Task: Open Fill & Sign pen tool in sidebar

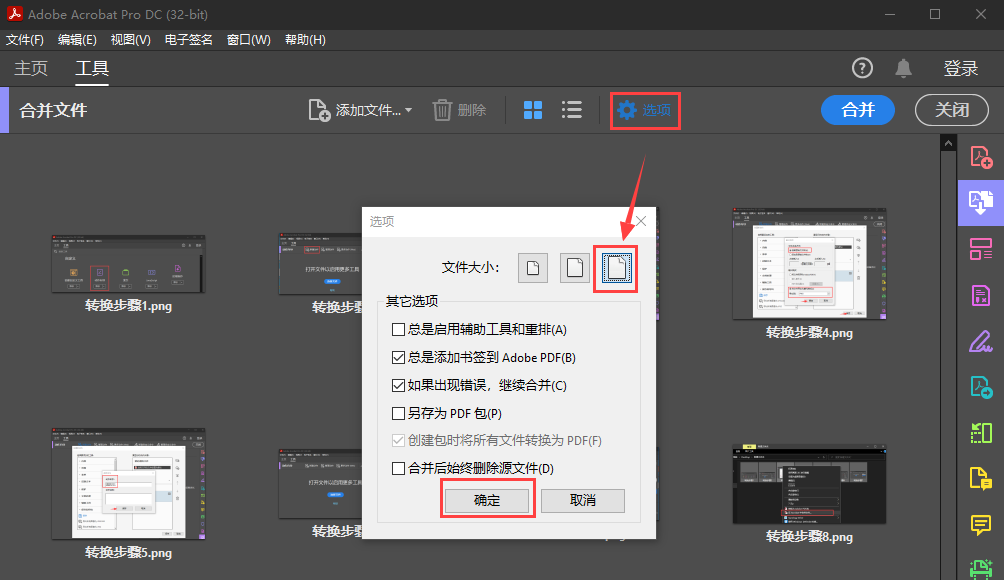Action: (980, 341)
